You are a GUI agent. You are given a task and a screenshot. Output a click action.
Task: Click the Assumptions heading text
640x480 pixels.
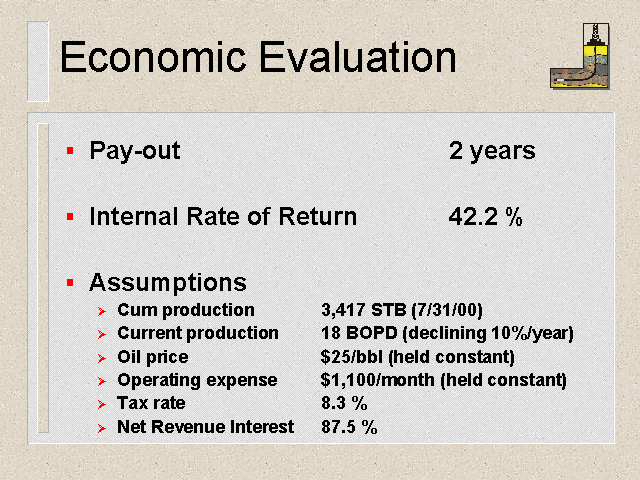168,283
